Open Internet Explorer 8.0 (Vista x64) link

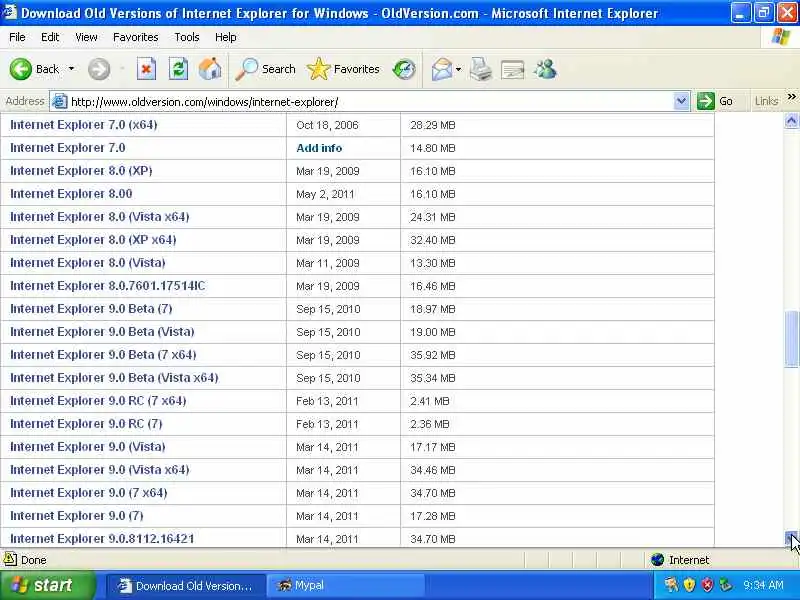[99, 216]
